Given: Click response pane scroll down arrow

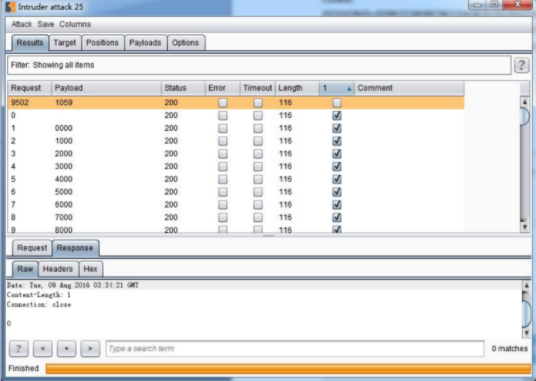Looking at the screenshot, I should 526,332.
